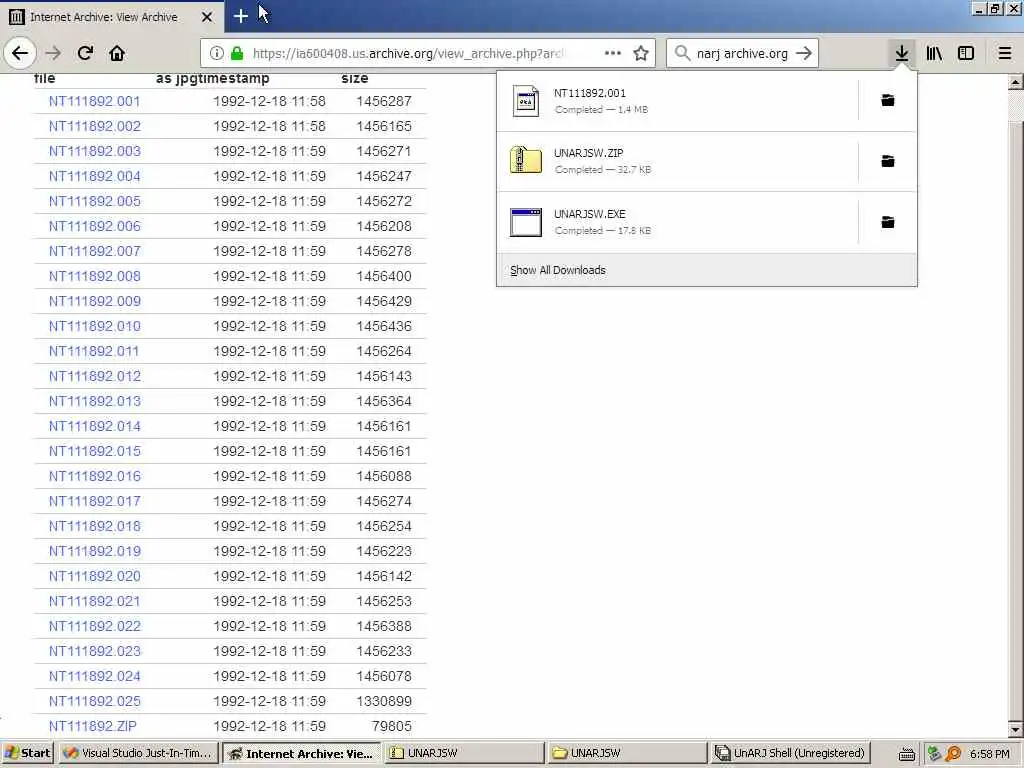
Task: Open the Windows Start menu
Action: [x=27, y=753]
